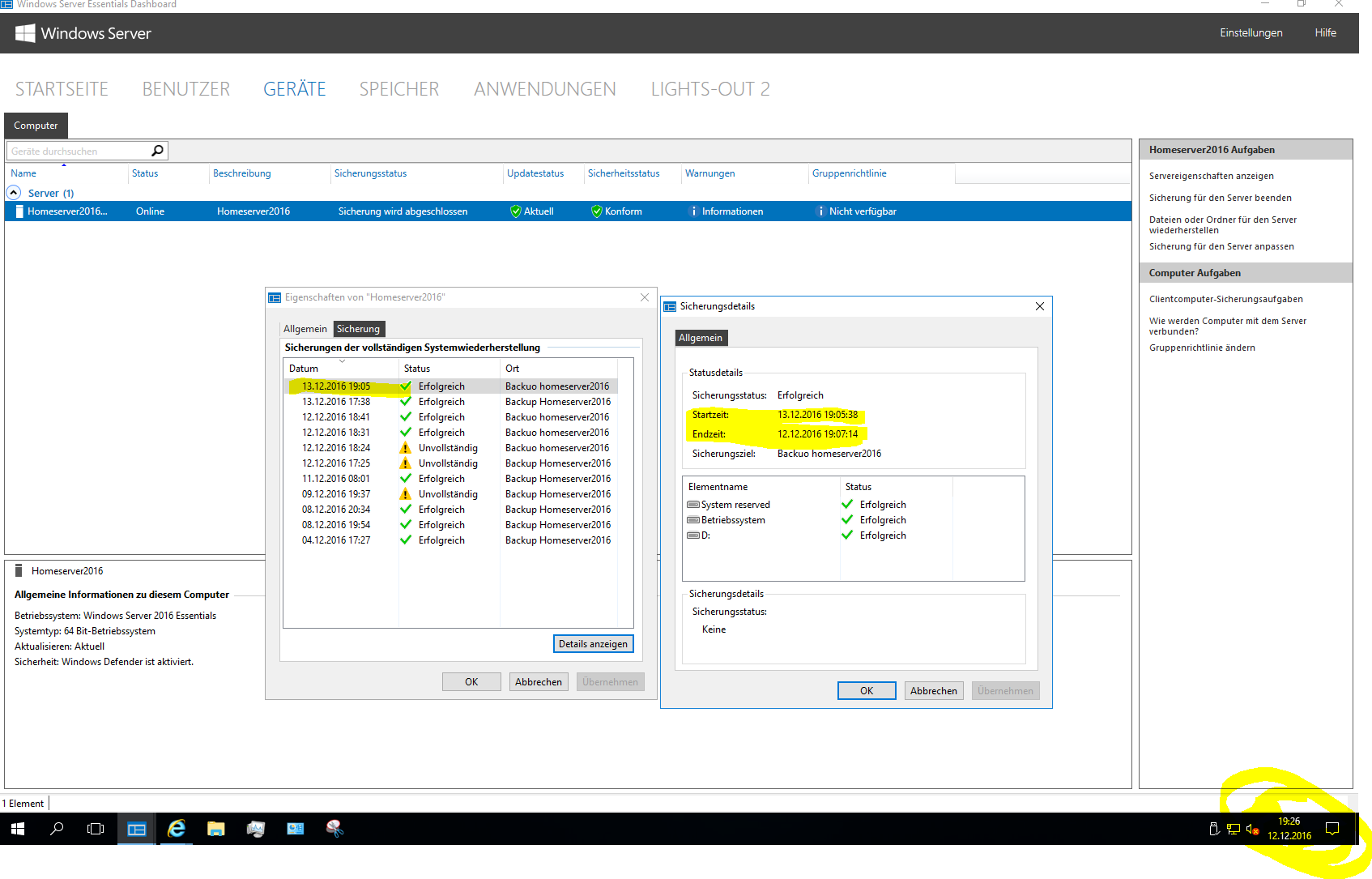Open taskbar search magnifier icon
Image resolution: width=1372 pixels, height=879 pixels.
pyautogui.click(x=57, y=829)
